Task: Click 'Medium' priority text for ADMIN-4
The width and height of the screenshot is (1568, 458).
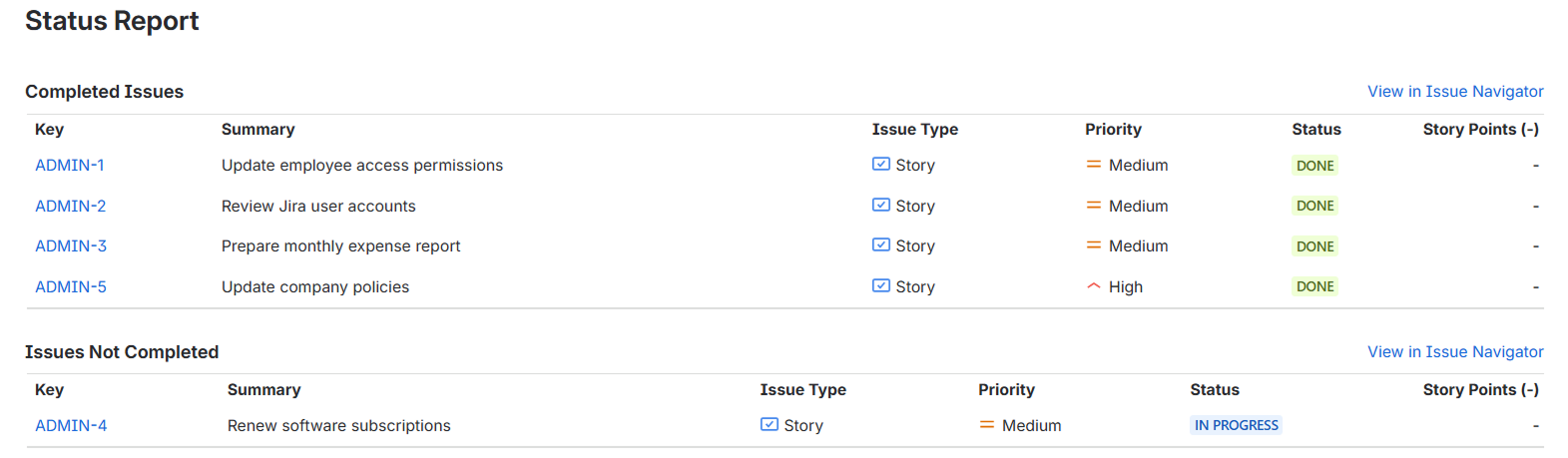Action: point(1032,426)
